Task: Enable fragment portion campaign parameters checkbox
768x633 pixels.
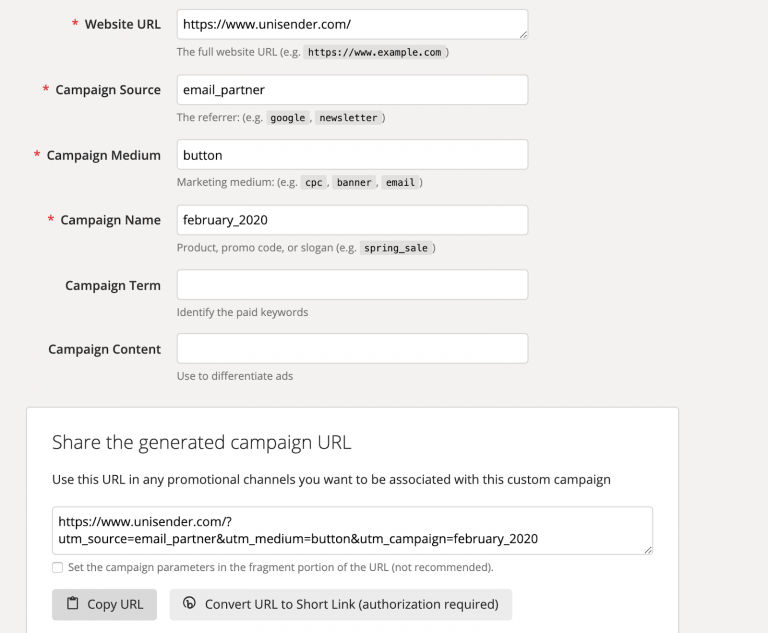Action: point(57,567)
